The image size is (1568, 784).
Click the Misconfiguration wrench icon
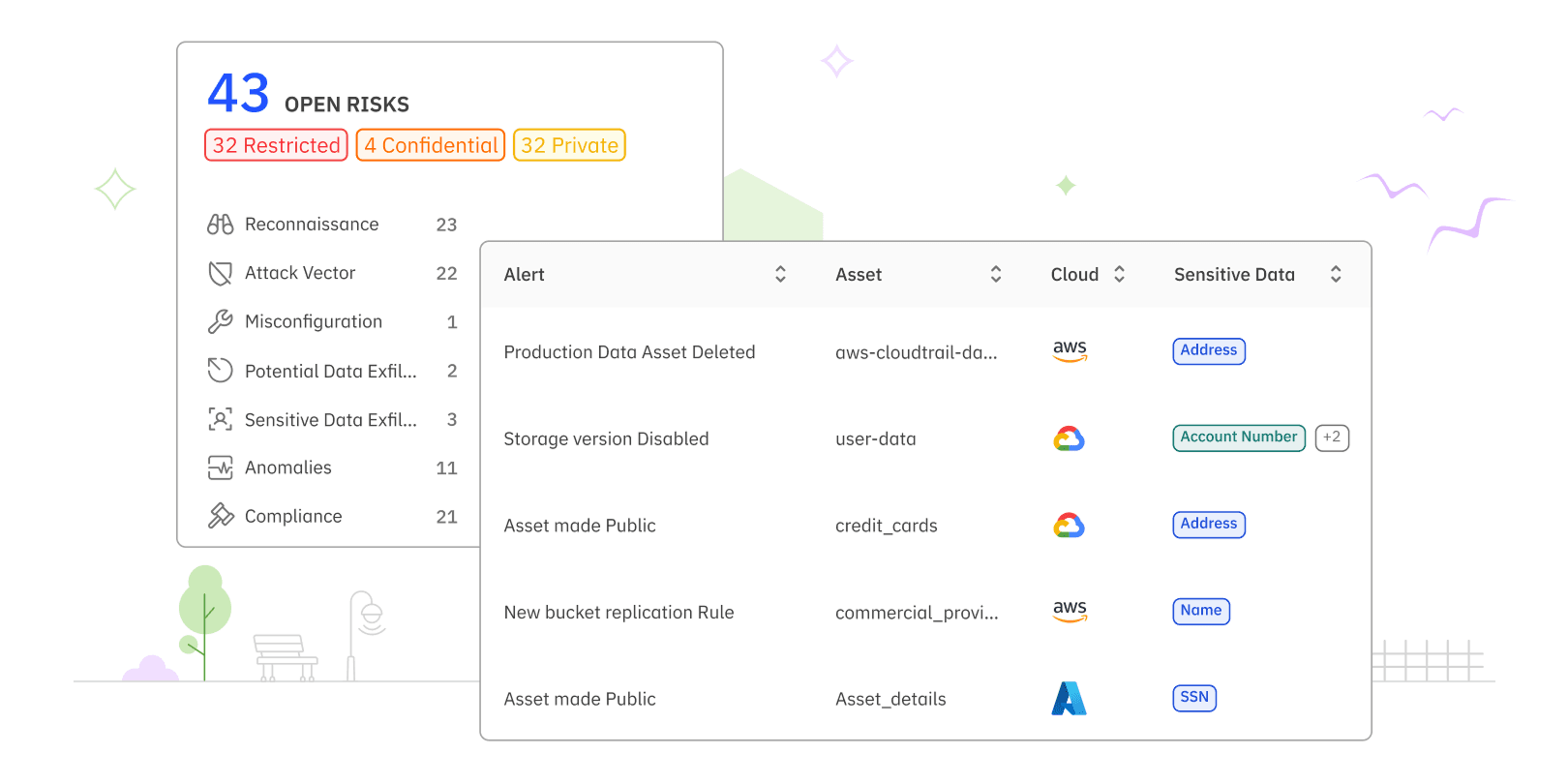pos(220,321)
